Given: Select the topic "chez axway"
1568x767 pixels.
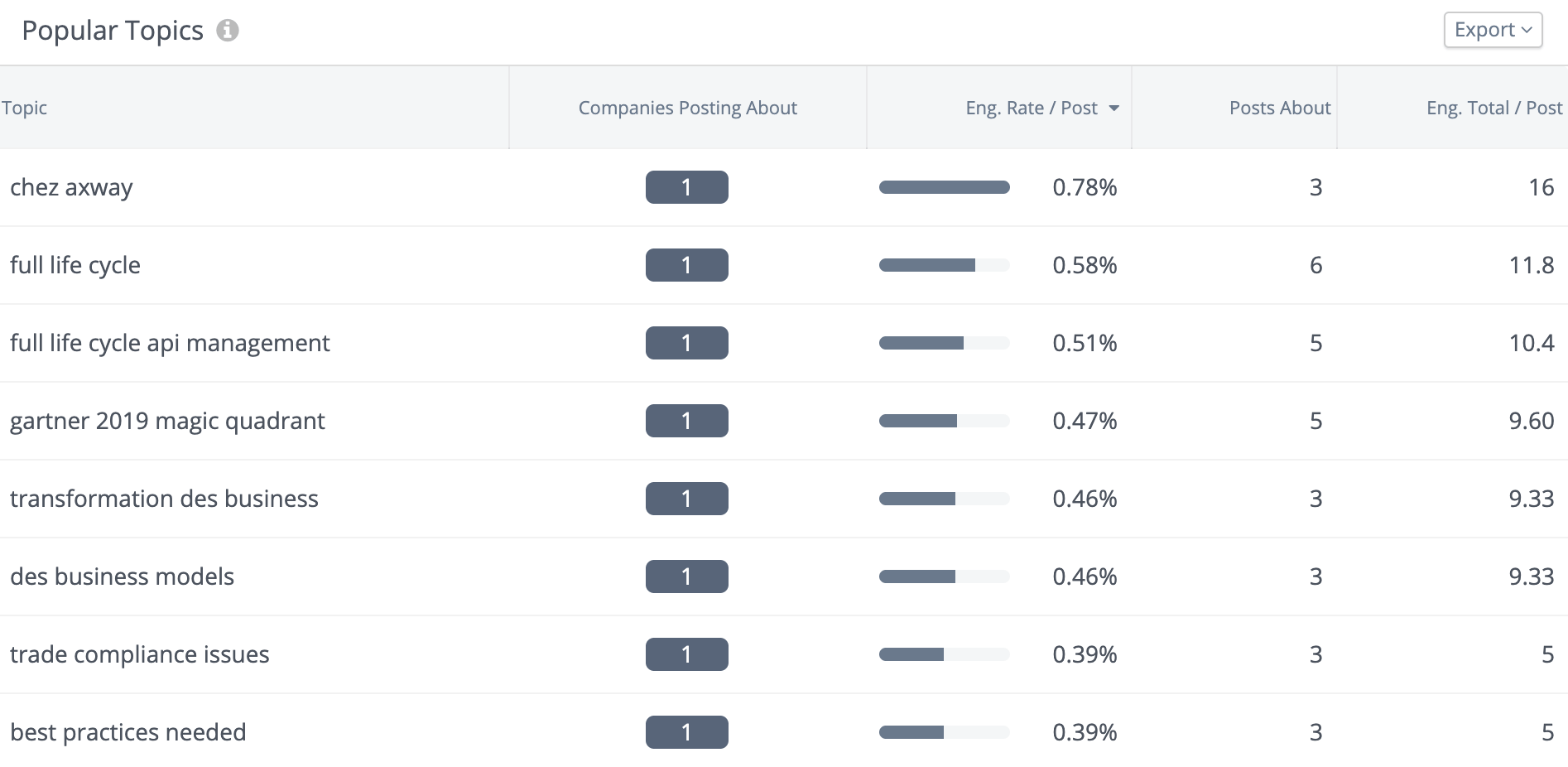Looking at the screenshot, I should [x=71, y=187].
